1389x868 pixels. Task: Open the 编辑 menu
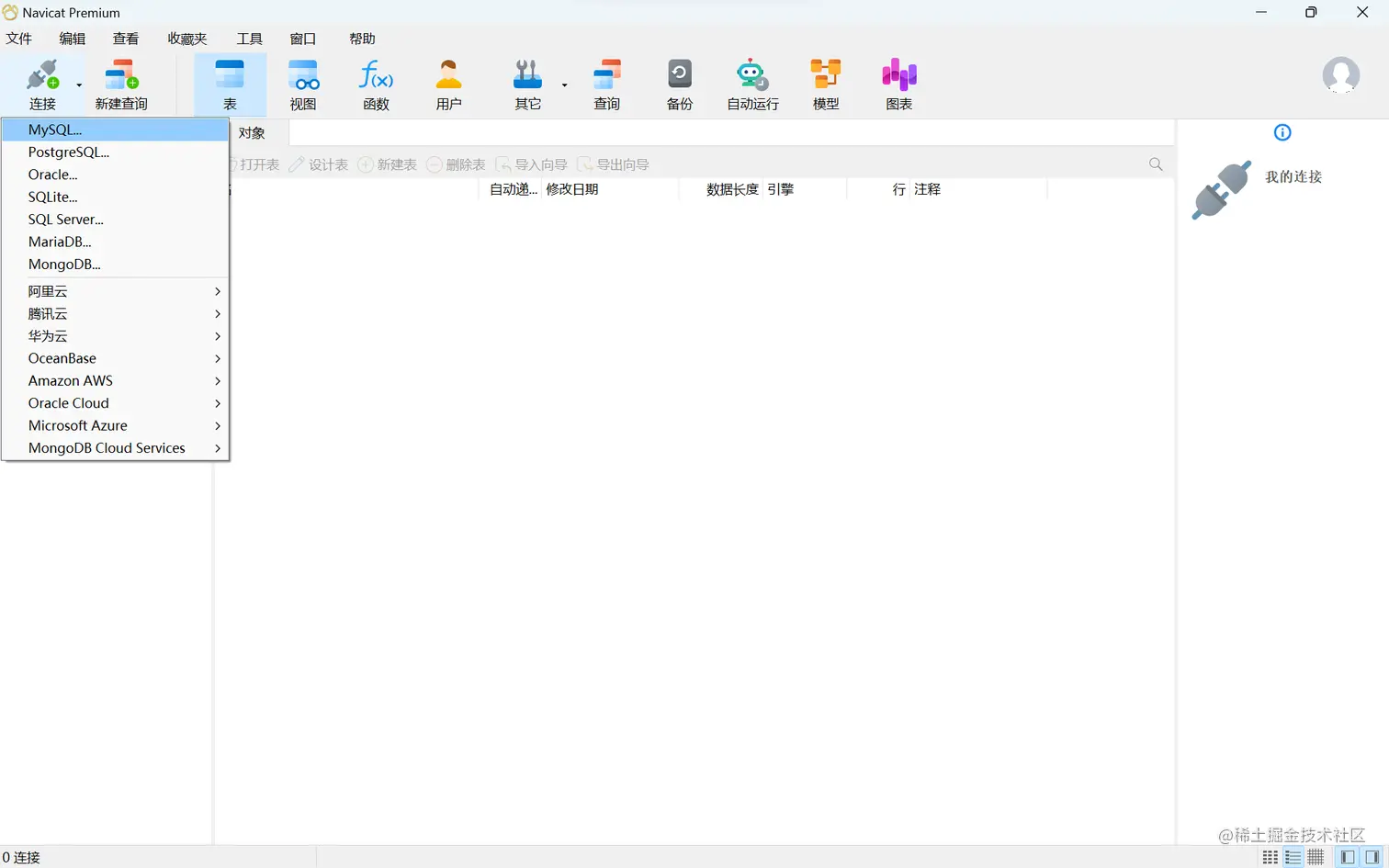coord(72,39)
